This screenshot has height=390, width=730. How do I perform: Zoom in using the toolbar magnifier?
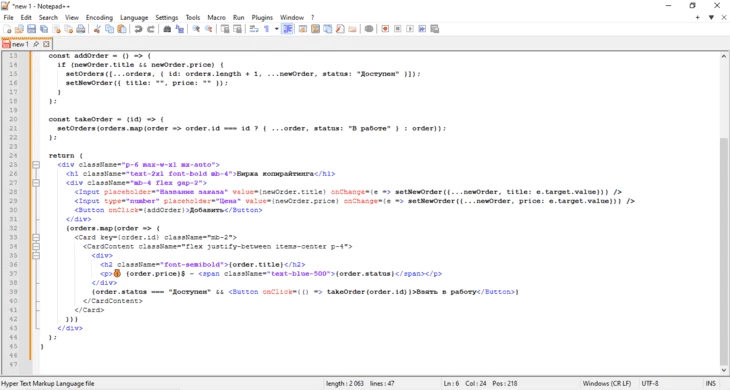pos(196,29)
